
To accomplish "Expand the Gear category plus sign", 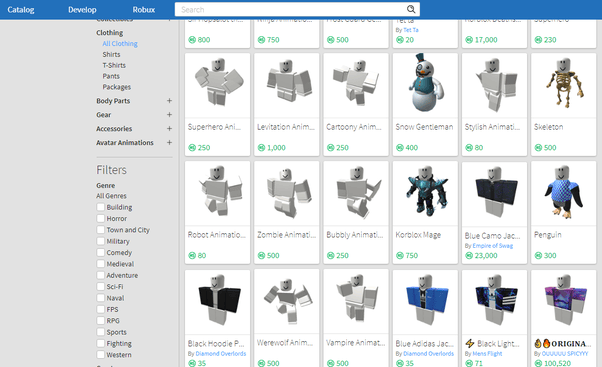I will pos(169,114).
